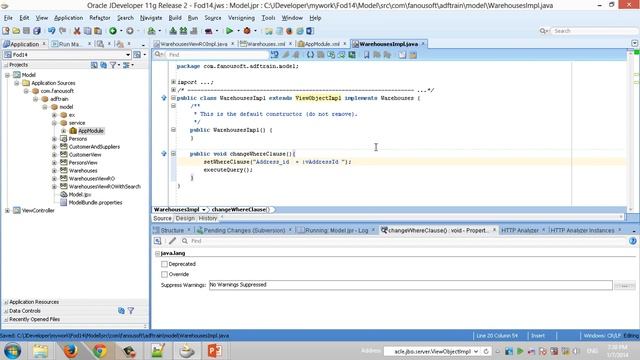Screen dimensions: 640x360
Task: Collapse the Model project node
Action: [7, 75]
